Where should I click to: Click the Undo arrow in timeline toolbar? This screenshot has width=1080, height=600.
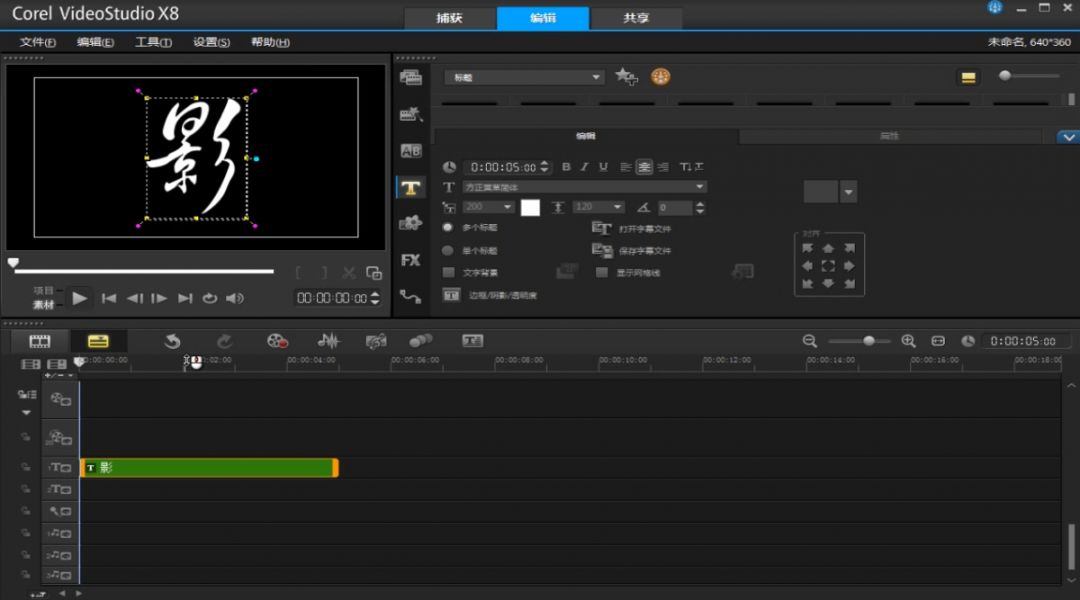click(x=172, y=341)
